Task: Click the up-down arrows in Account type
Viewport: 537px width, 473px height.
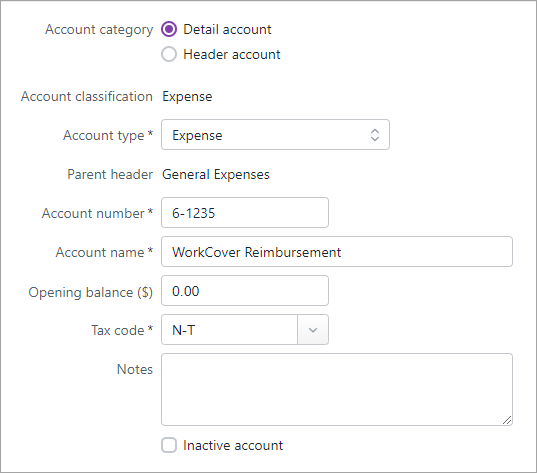Action: coord(375,135)
